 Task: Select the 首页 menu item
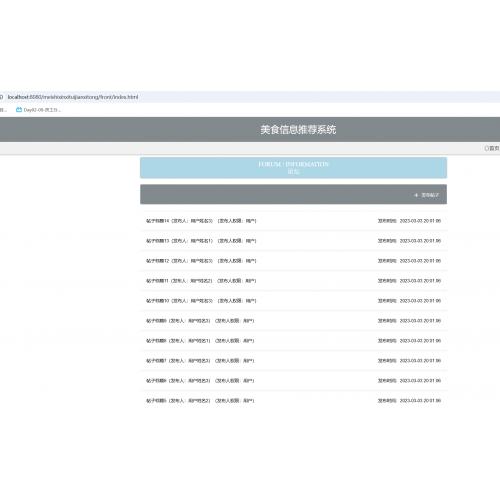(x=492, y=148)
